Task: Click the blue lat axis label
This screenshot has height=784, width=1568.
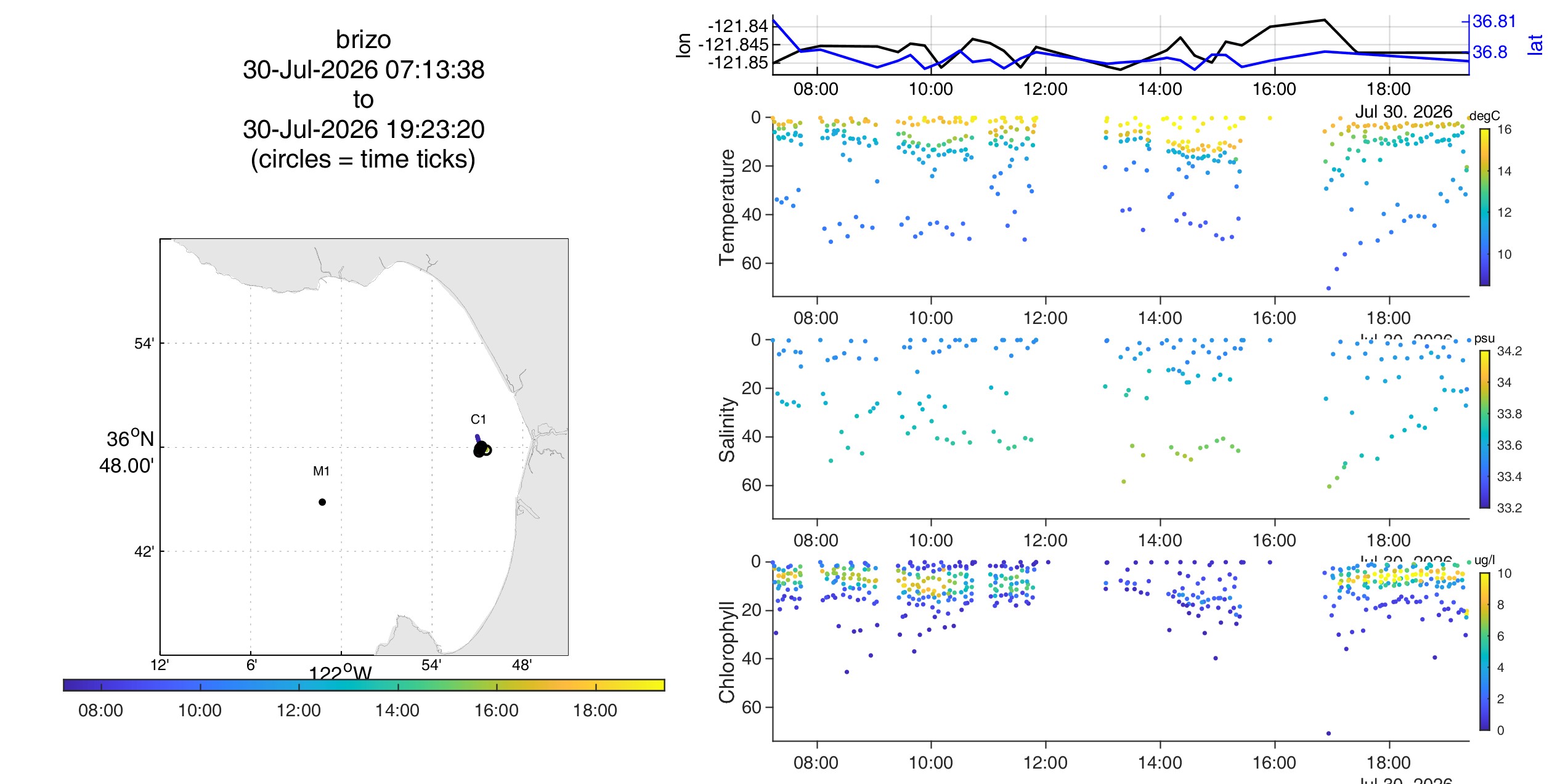Action: coord(1535,44)
